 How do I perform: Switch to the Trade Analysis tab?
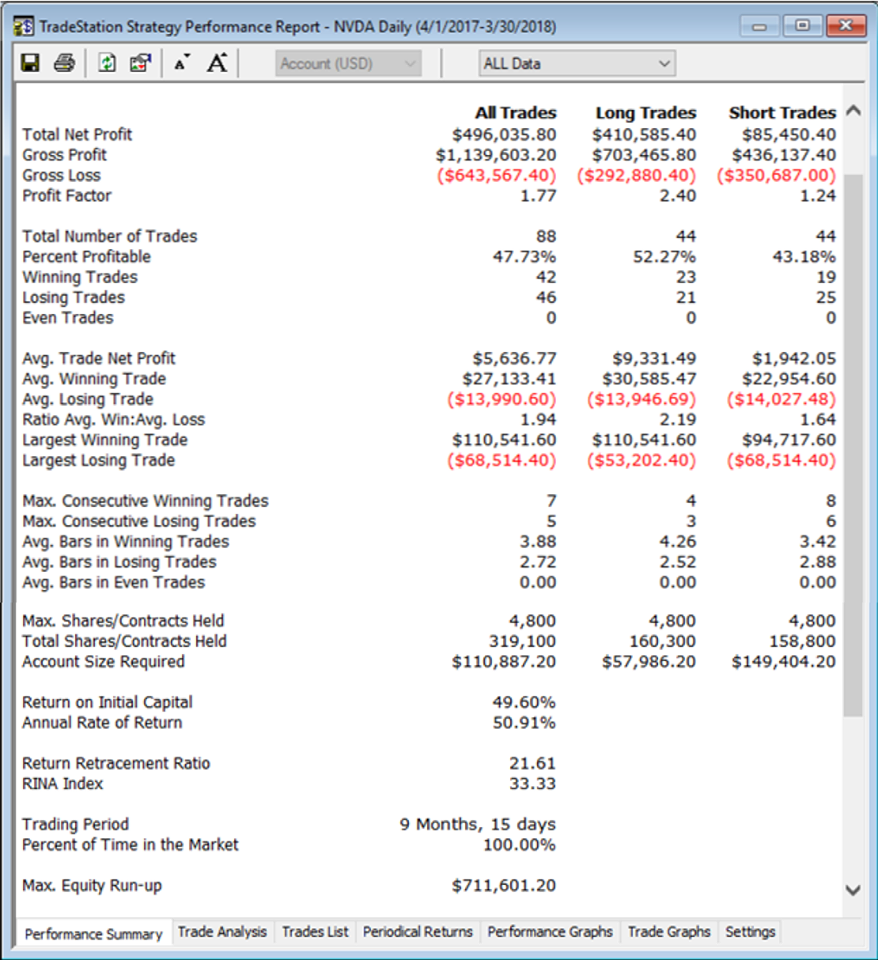click(x=222, y=932)
